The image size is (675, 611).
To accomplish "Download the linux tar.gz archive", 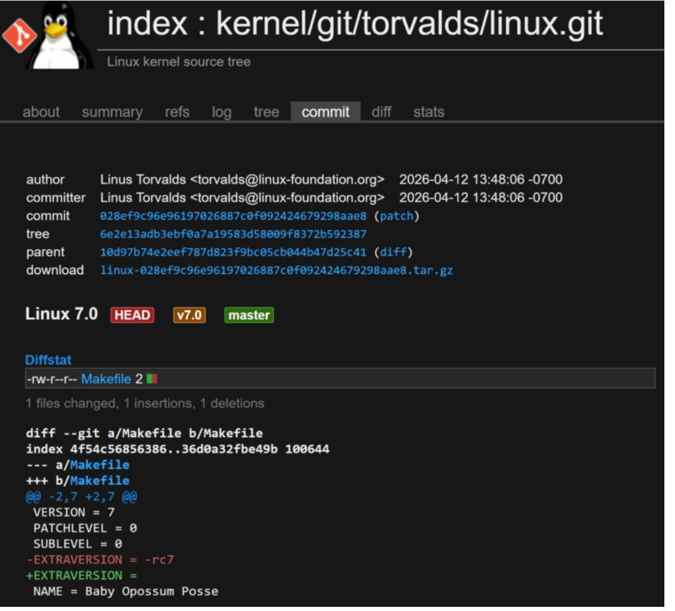I will (276, 270).
